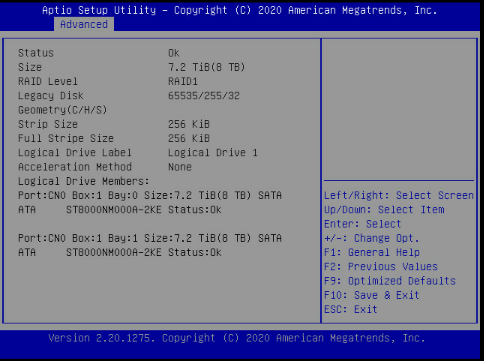Click the Status row showing Ok
The width and height of the screenshot is (484, 361).
99,53
